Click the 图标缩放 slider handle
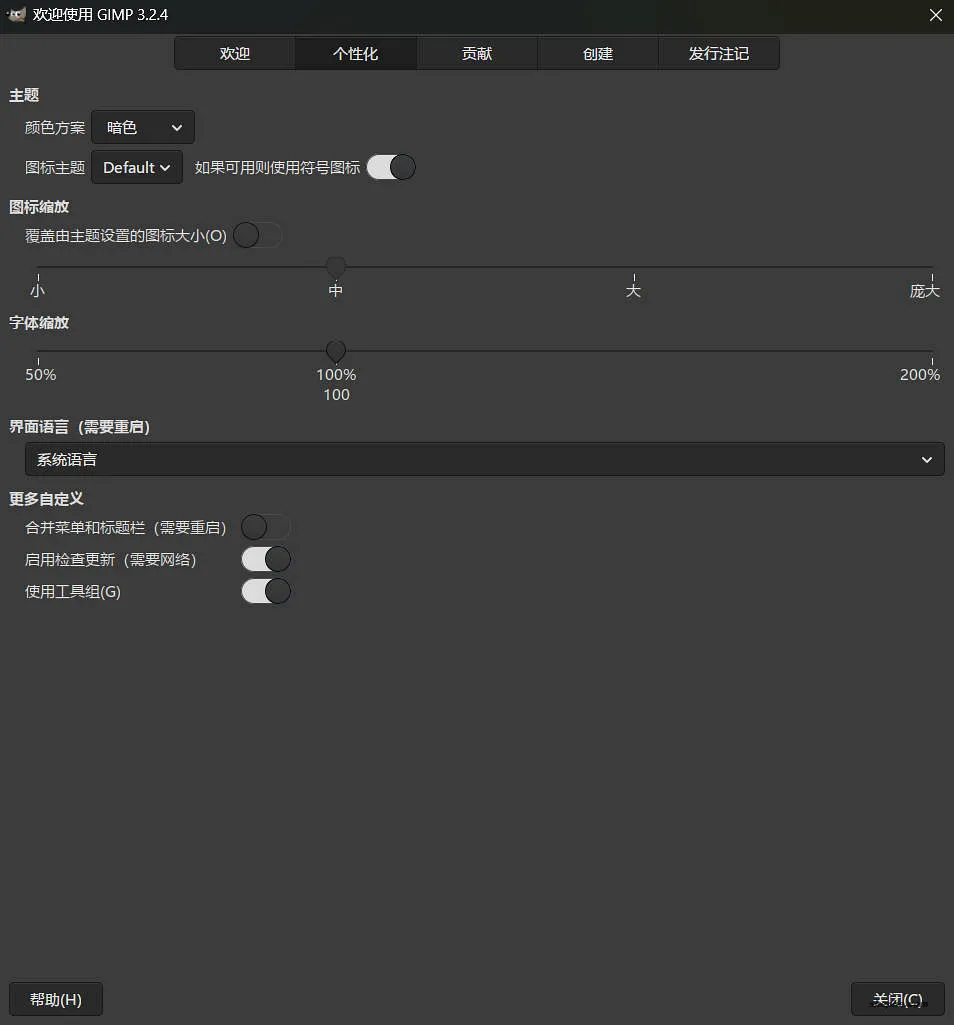Image resolution: width=954 pixels, height=1025 pixels. (x=335, y=266)
